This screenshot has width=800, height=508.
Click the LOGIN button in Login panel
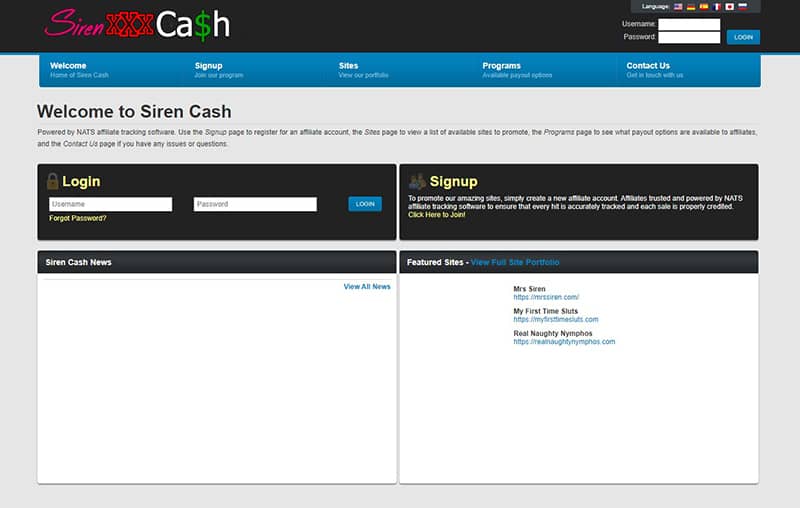[x=365, y=204]
